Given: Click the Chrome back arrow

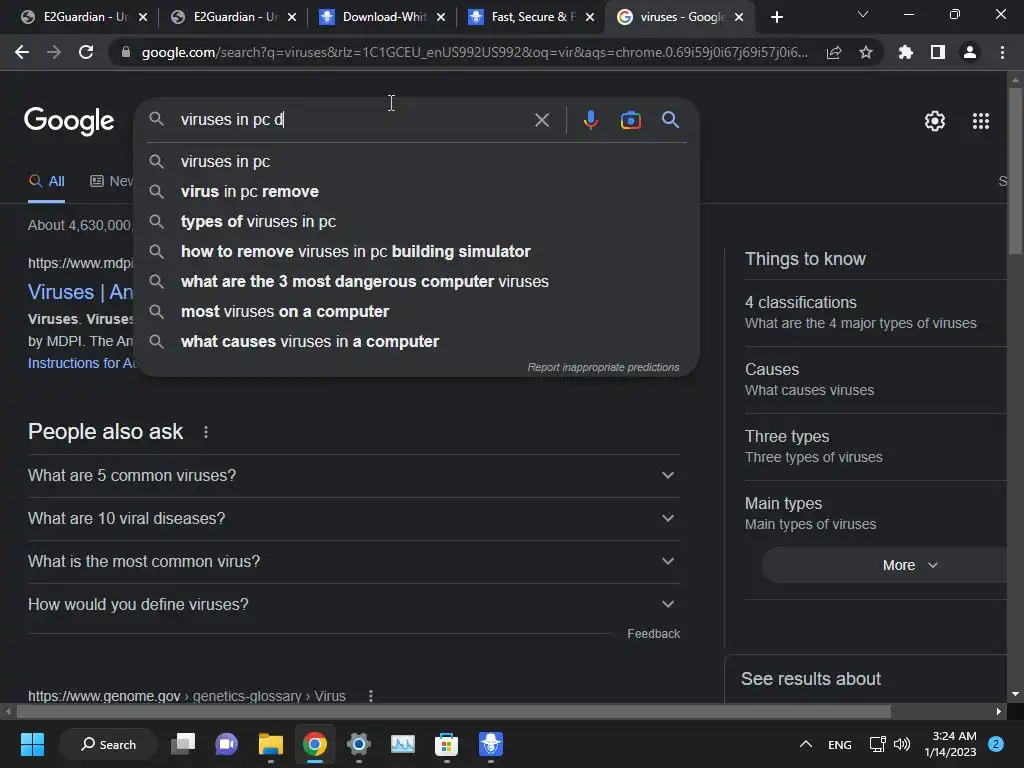Looking at the screenshot, I should click(x=22, y=52).
